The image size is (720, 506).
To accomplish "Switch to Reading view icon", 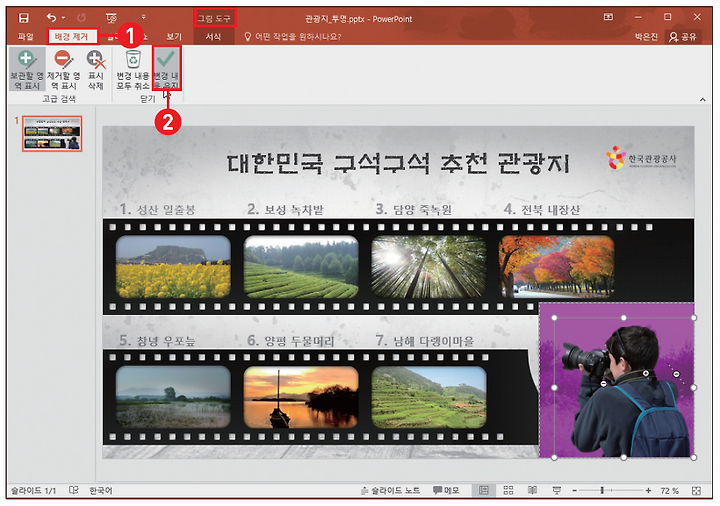I will (x=532, y=491).
